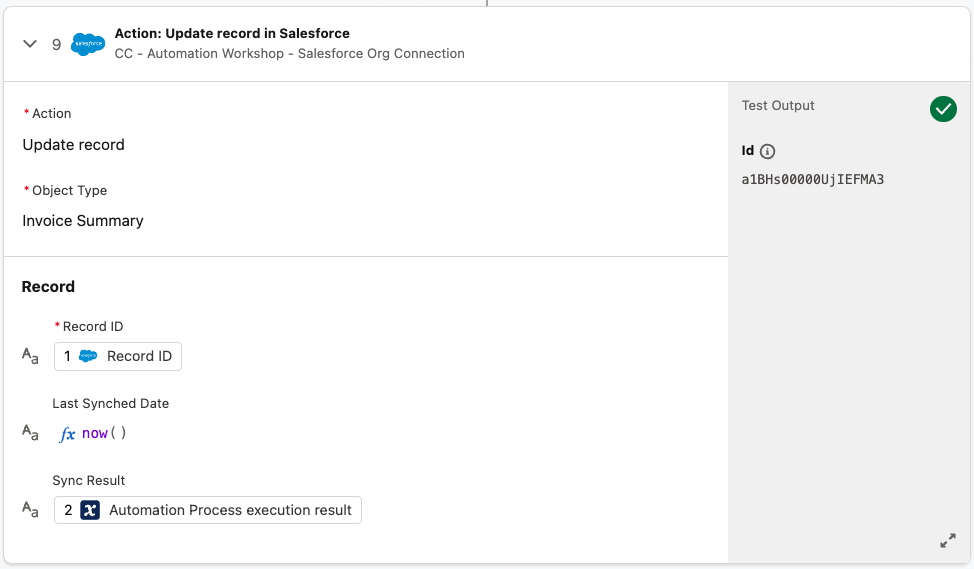Toggle the Record ID field type icon
This screenshot has height=569, width=974.
(31, 356)
